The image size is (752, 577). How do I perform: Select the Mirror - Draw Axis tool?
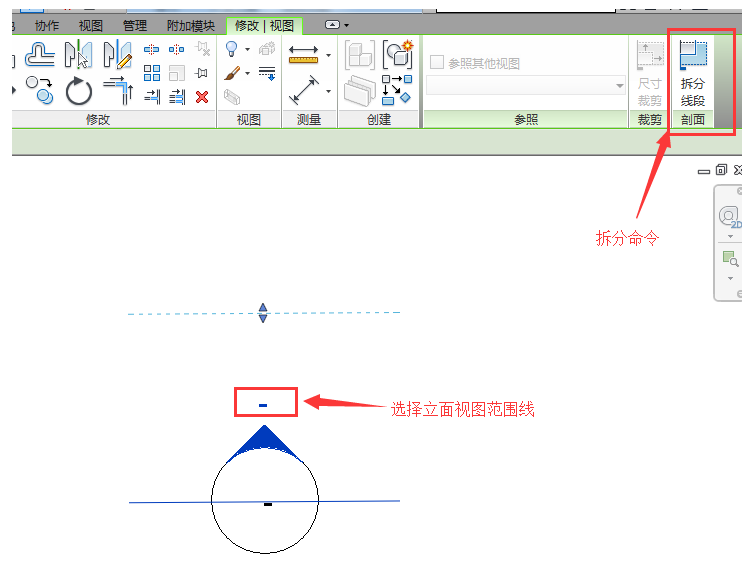coord(117,55)
